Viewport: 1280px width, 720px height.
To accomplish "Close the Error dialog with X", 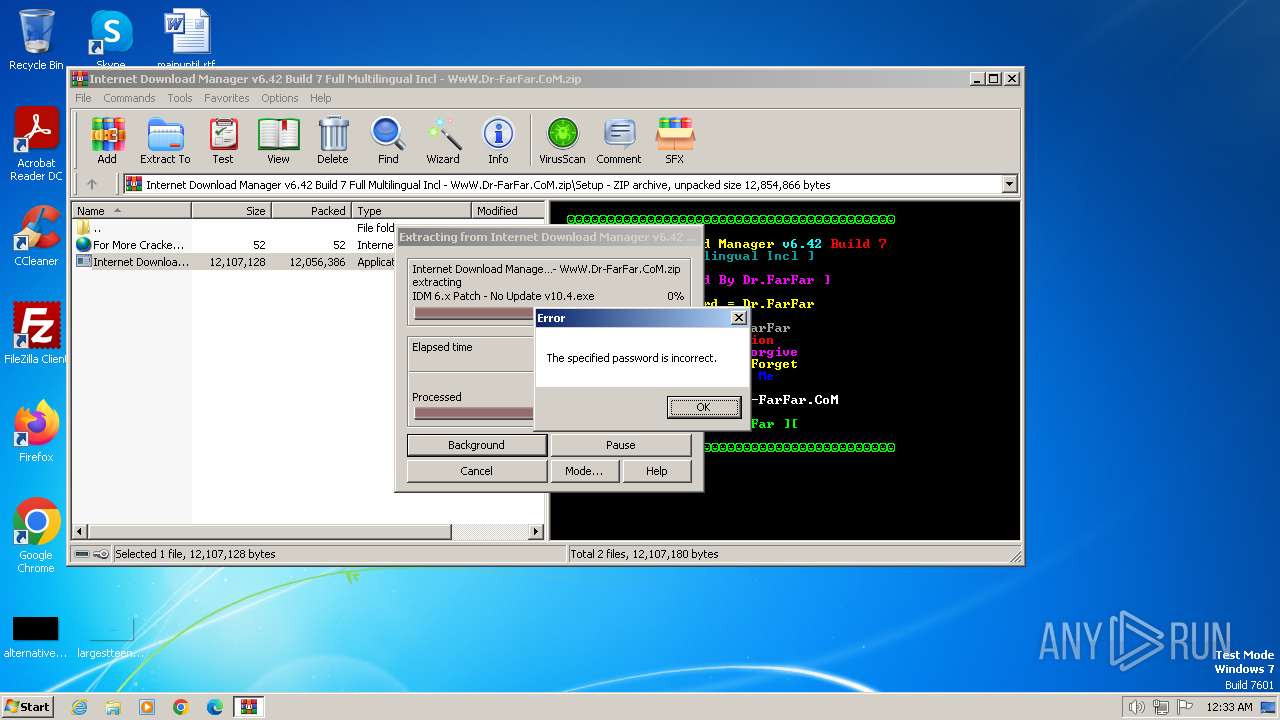I will click(738, 317).
